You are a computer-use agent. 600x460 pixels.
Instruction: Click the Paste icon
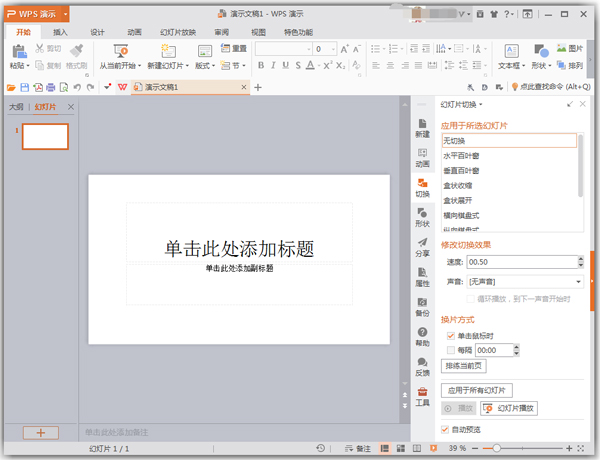(x=19, y=52)
